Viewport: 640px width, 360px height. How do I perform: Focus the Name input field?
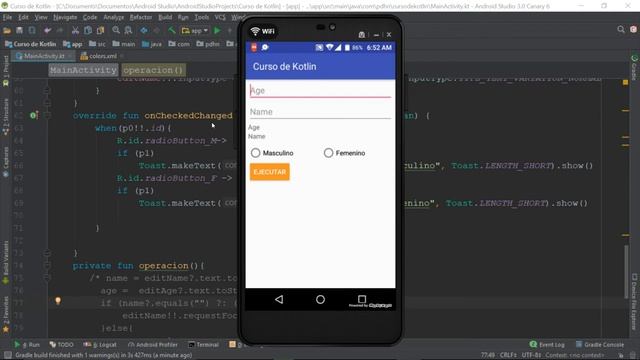tap(320, 112)
